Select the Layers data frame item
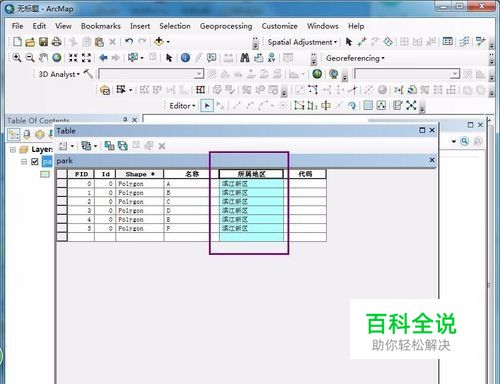This screenshot has width=500, height=384. 42,150
